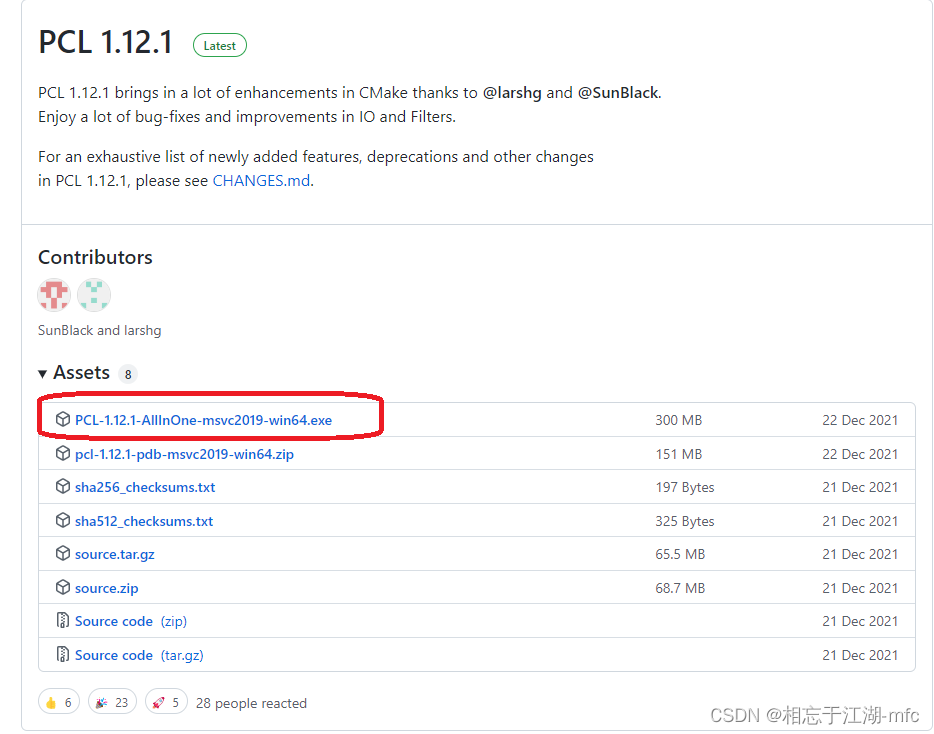Open sha512_checksums.txt file
This screenshot has height=734, width=934.
(x=144, y=521)
